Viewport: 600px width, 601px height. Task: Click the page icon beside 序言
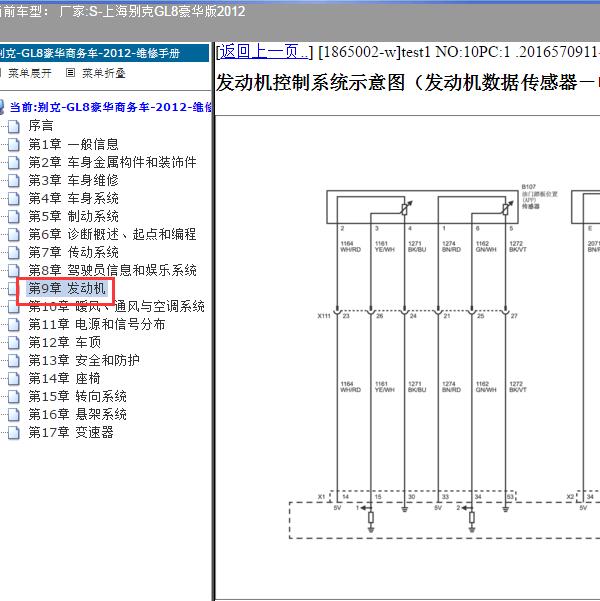tap(13, 126)
